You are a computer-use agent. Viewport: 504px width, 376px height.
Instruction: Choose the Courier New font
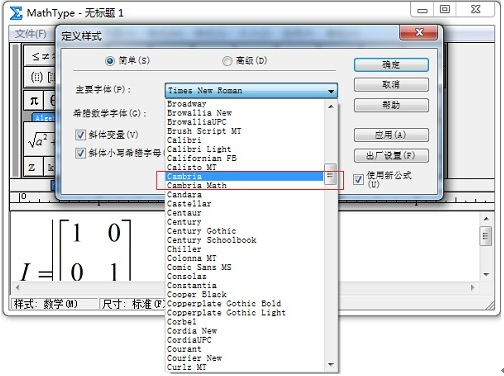(x=244, y=358)
